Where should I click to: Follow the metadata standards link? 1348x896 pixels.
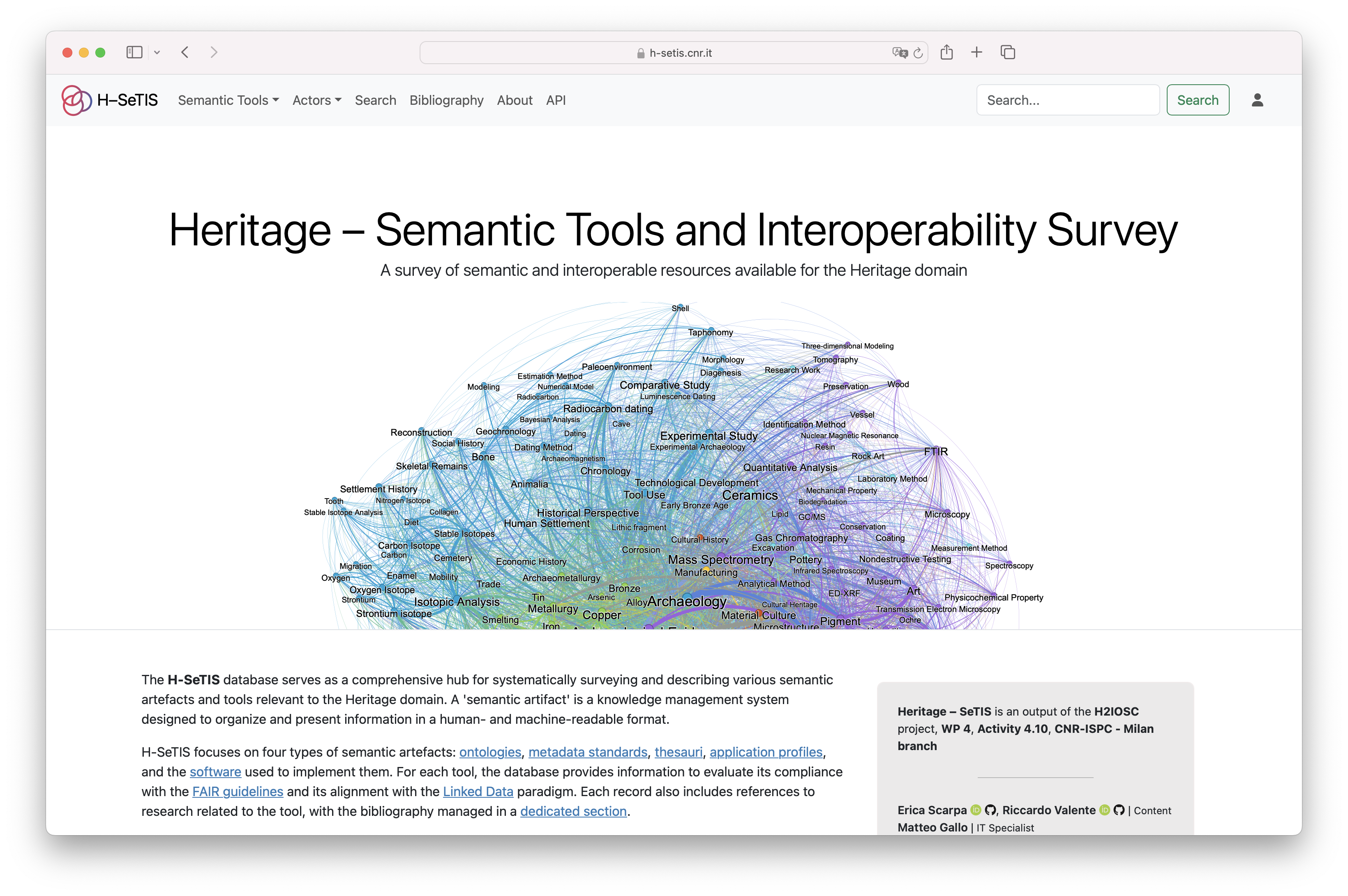coord(588,752)
